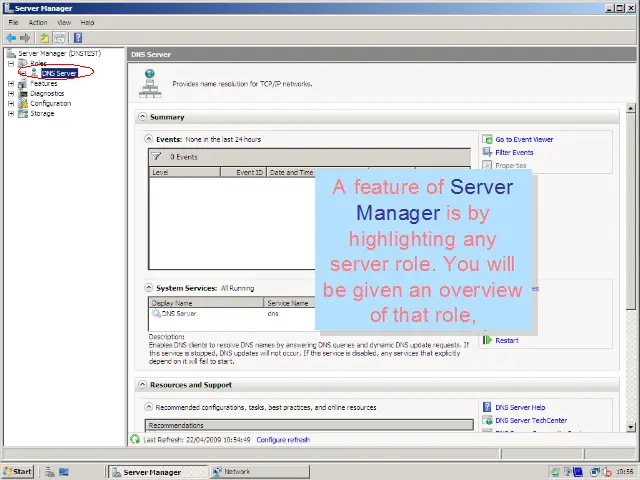Expand the Configuration tree node

coord(11,103)
